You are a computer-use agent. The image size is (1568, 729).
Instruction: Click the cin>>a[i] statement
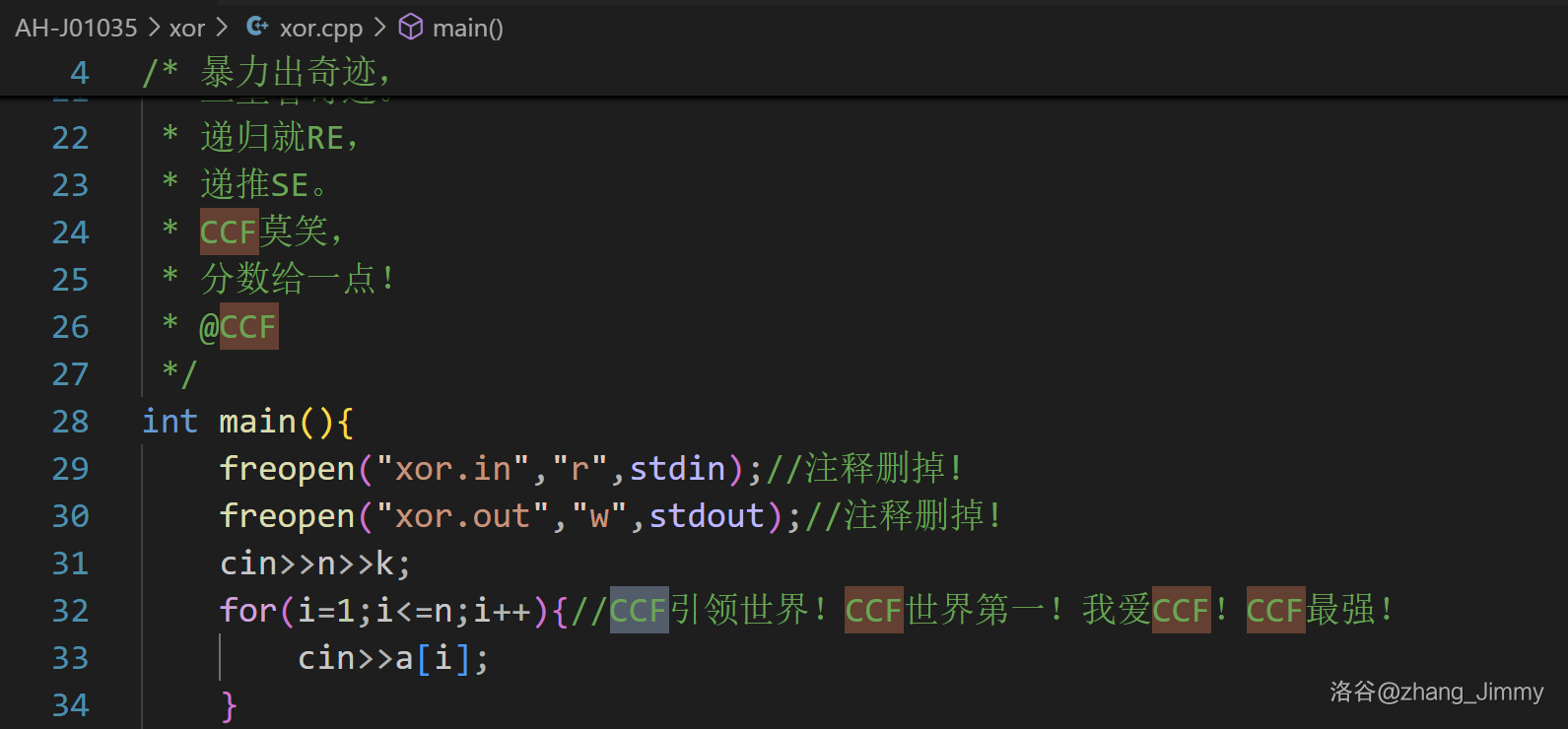point(392,658)
